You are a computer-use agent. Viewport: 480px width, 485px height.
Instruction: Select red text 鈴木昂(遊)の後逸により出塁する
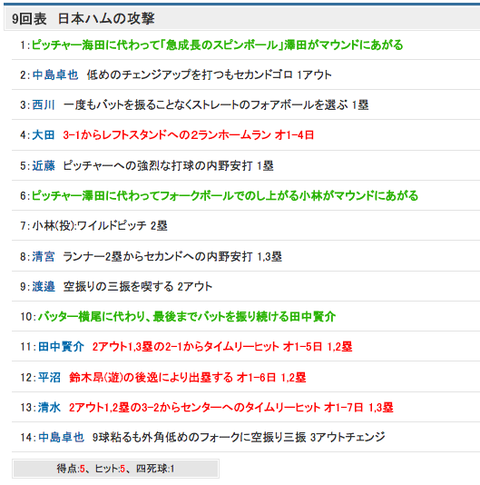coord(151,377)
